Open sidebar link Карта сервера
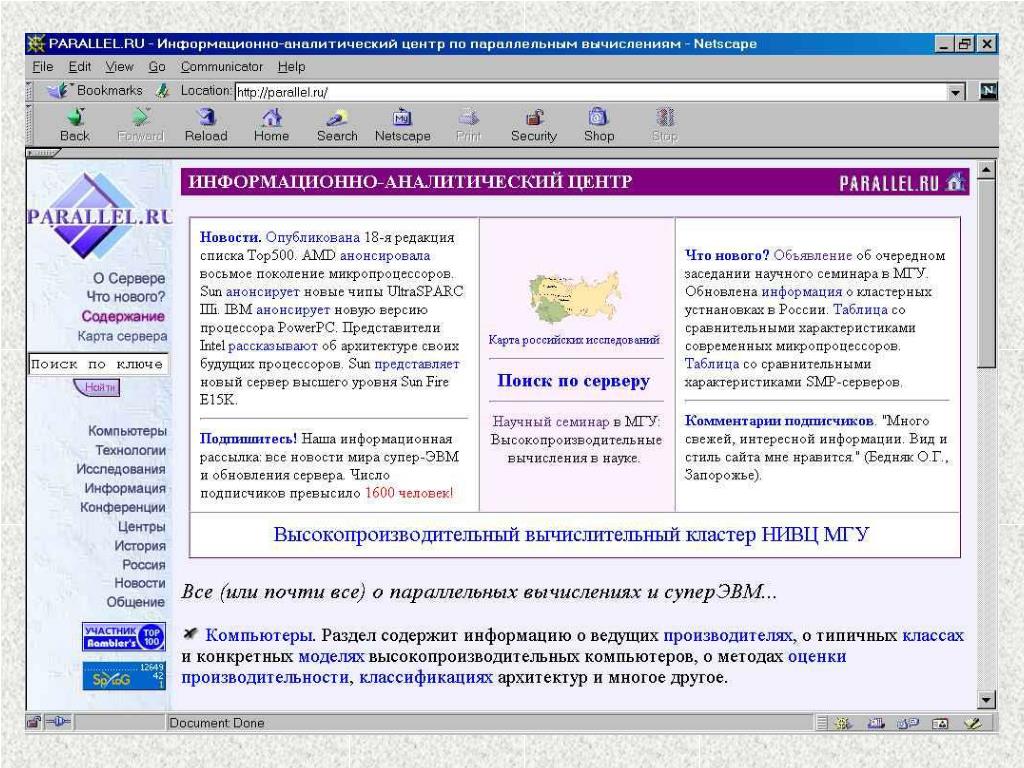 point(122,336)
